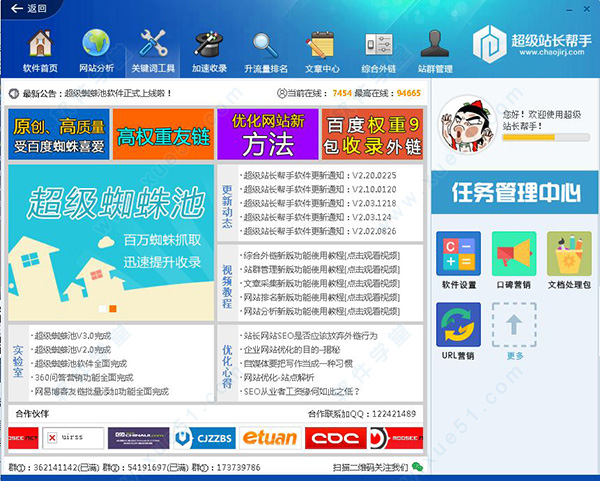Open 网站优化-站点解析 article
Image resolution: width=600 pixels, height=481 pixels.
coord(279,378)
